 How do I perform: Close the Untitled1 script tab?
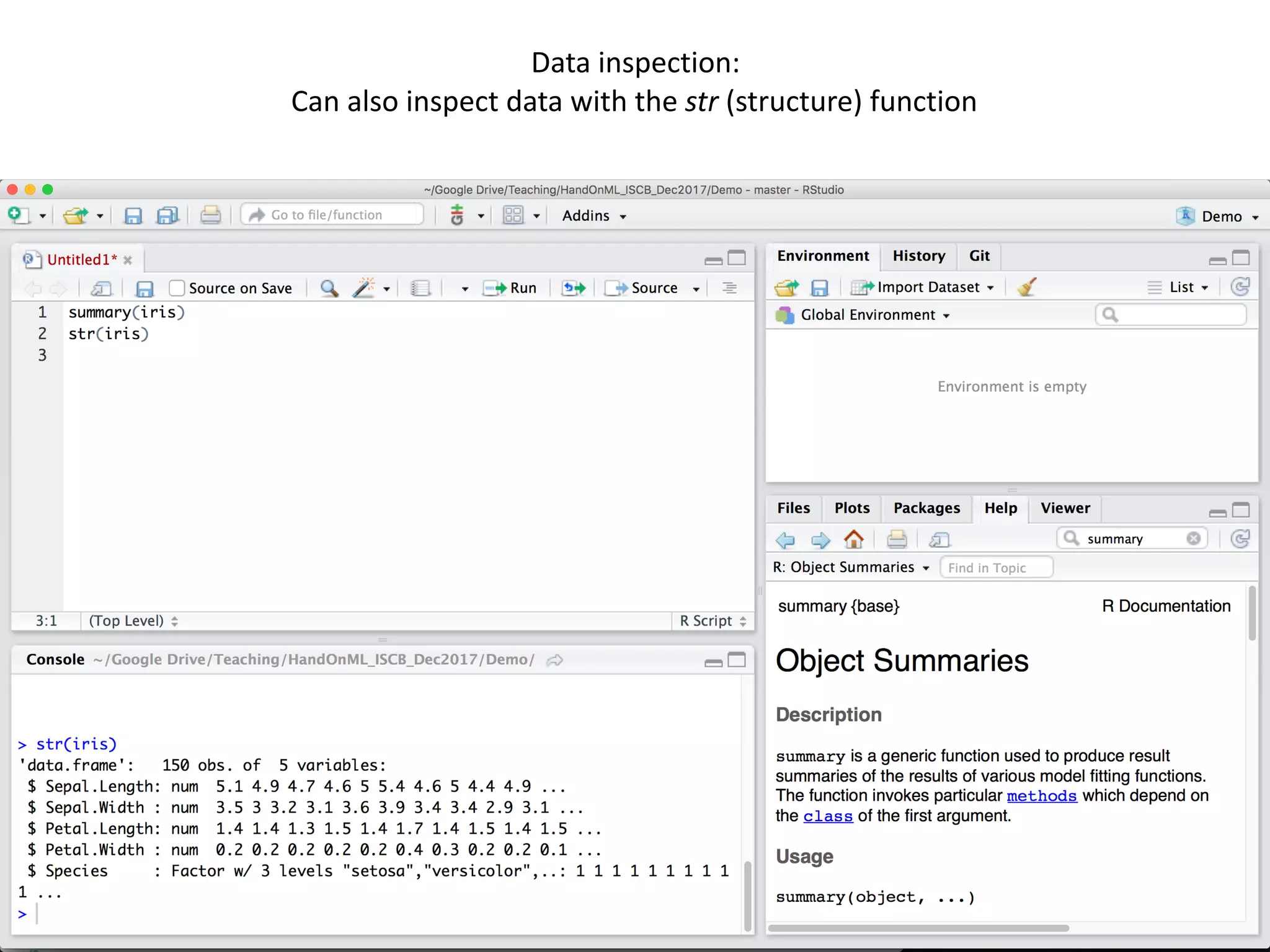pos(128,260)
